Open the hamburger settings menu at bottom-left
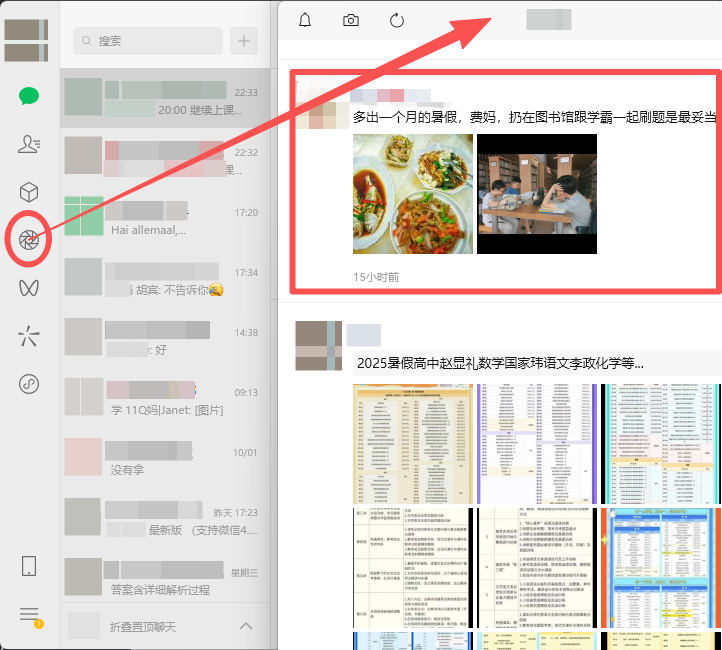The width and height of the screenshot is (722, 650). [29, 614]
